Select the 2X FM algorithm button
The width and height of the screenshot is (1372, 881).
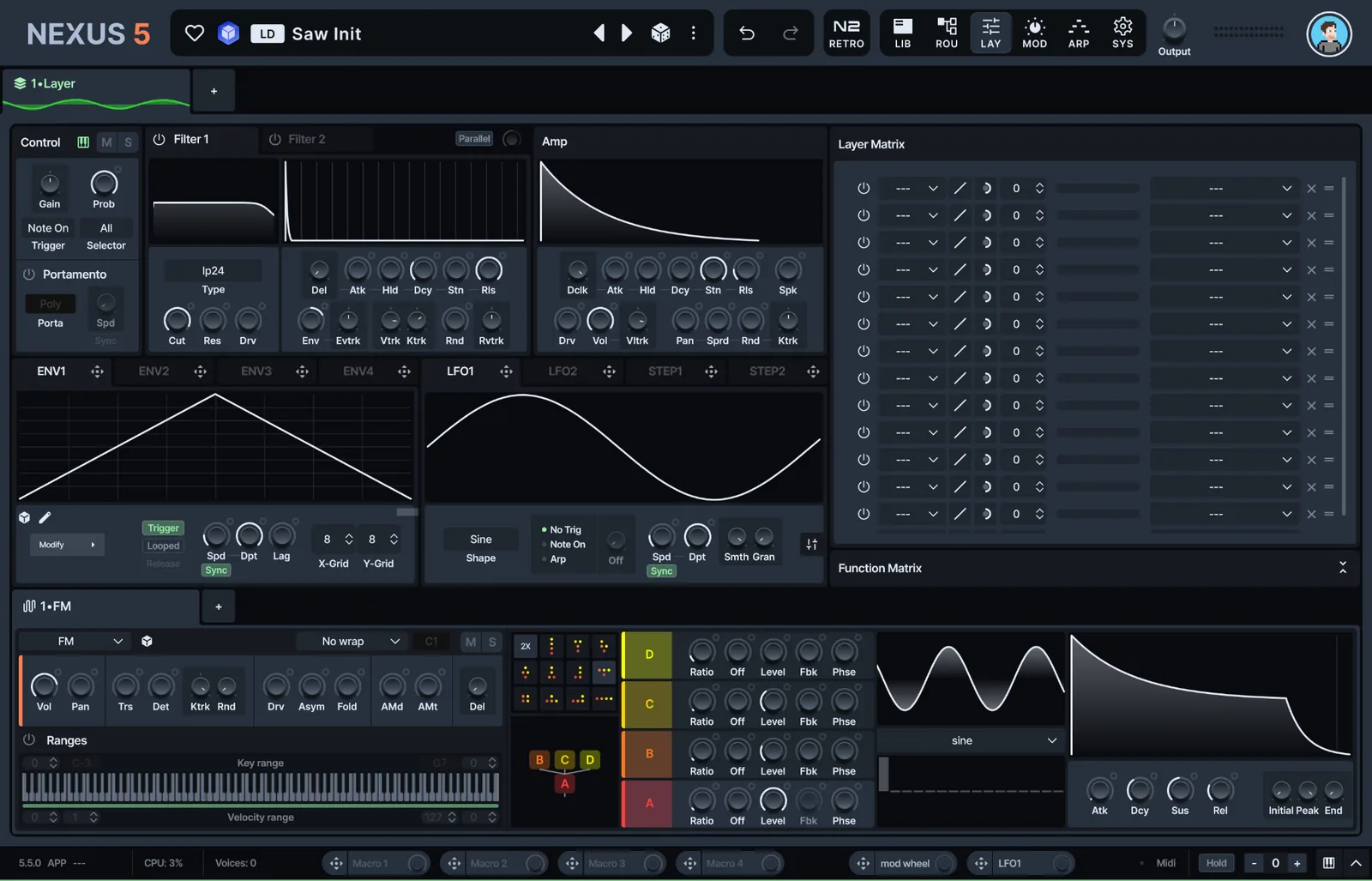(x=526, y=646)
